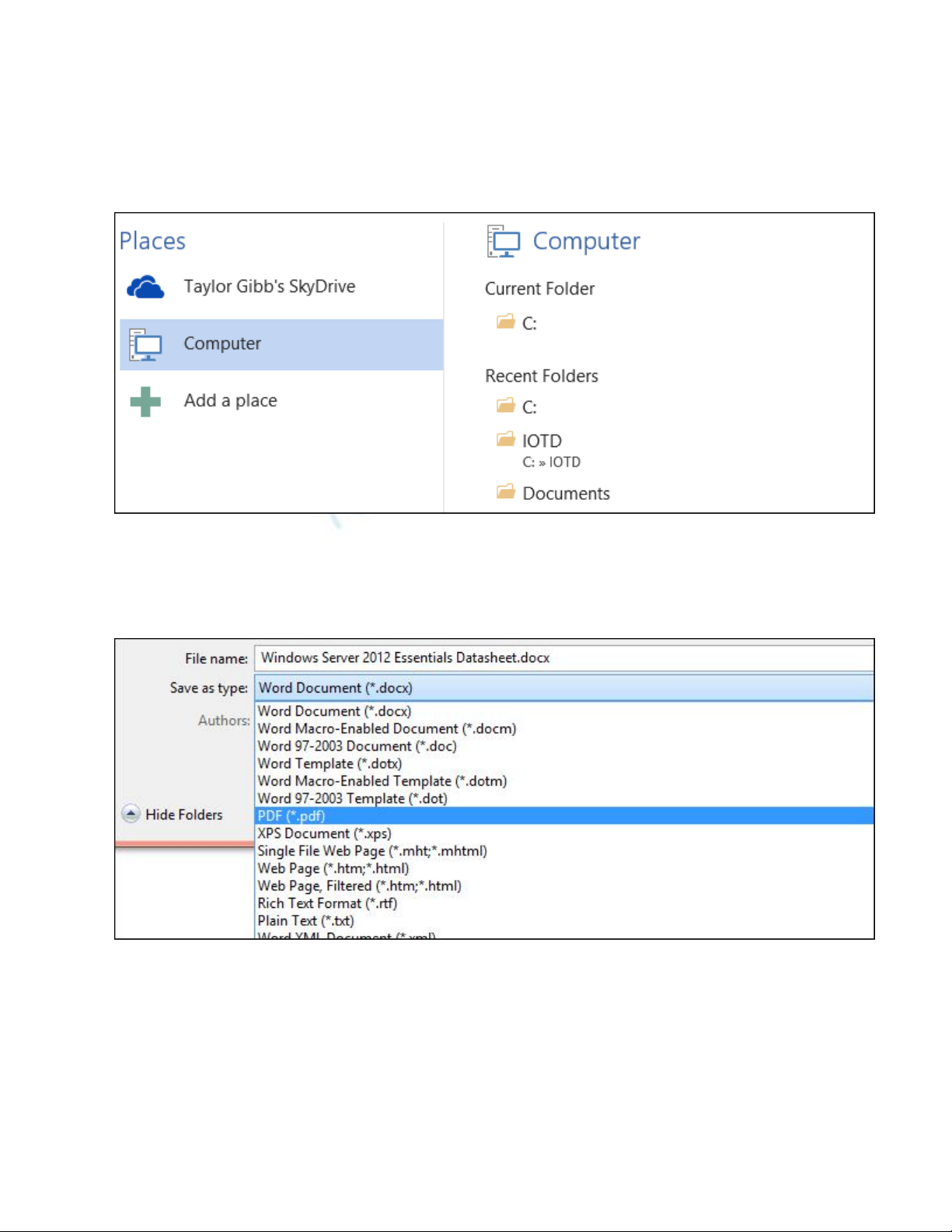Viewport: 952px width, 1232px height.
Task: Collapse folders using Hide Folders arrow
Action: pos(131,814)
